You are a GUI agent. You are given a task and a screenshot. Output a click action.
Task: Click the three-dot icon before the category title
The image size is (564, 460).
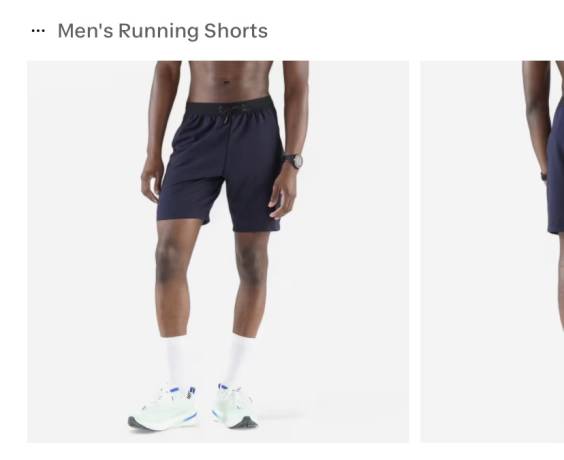click(x=38, y=31)
